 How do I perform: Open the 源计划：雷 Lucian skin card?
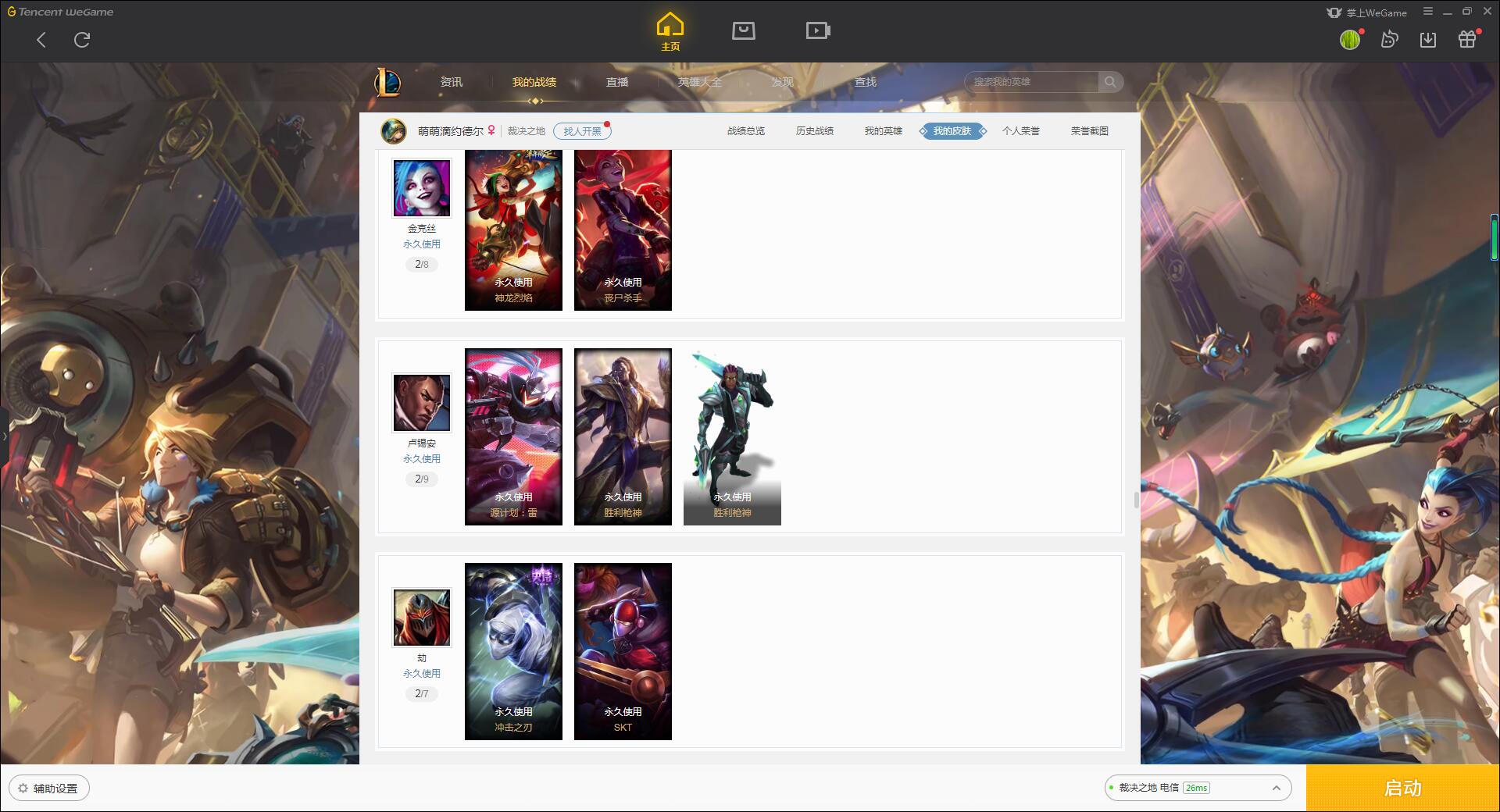513,436
